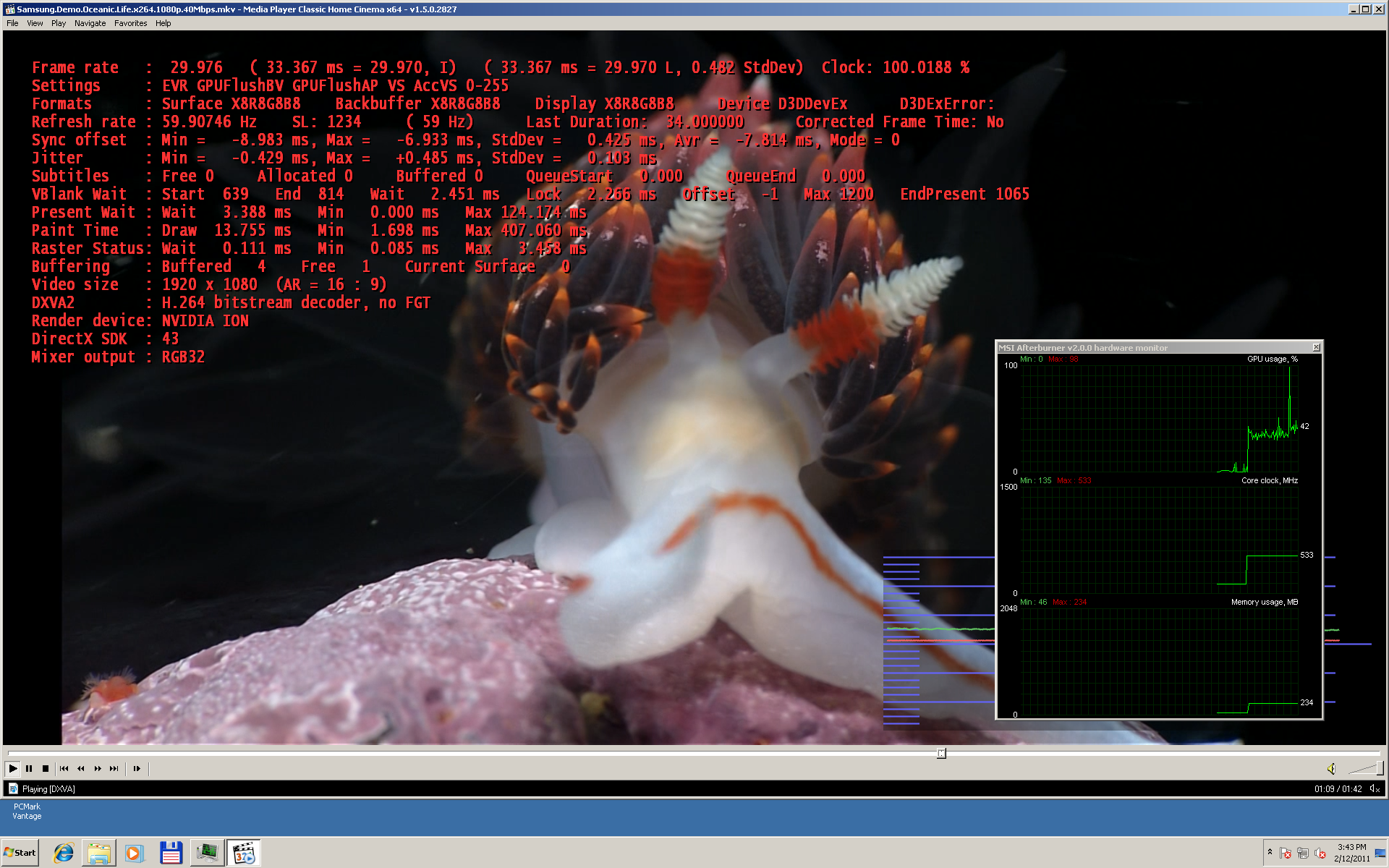Click the taskbar clock showing 3:43 PM

(1352, 853)
